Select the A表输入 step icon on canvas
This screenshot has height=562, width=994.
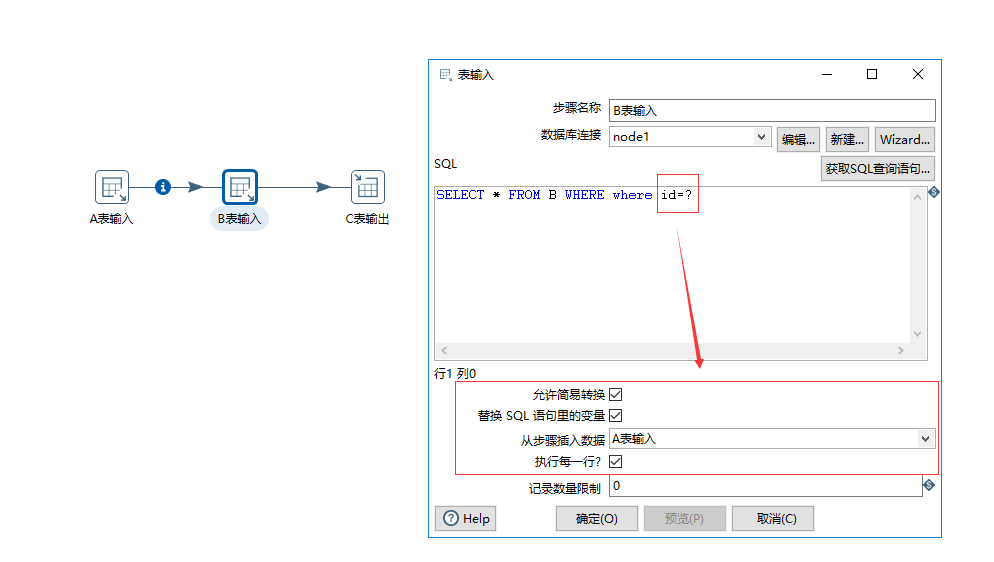click(112, 187)
